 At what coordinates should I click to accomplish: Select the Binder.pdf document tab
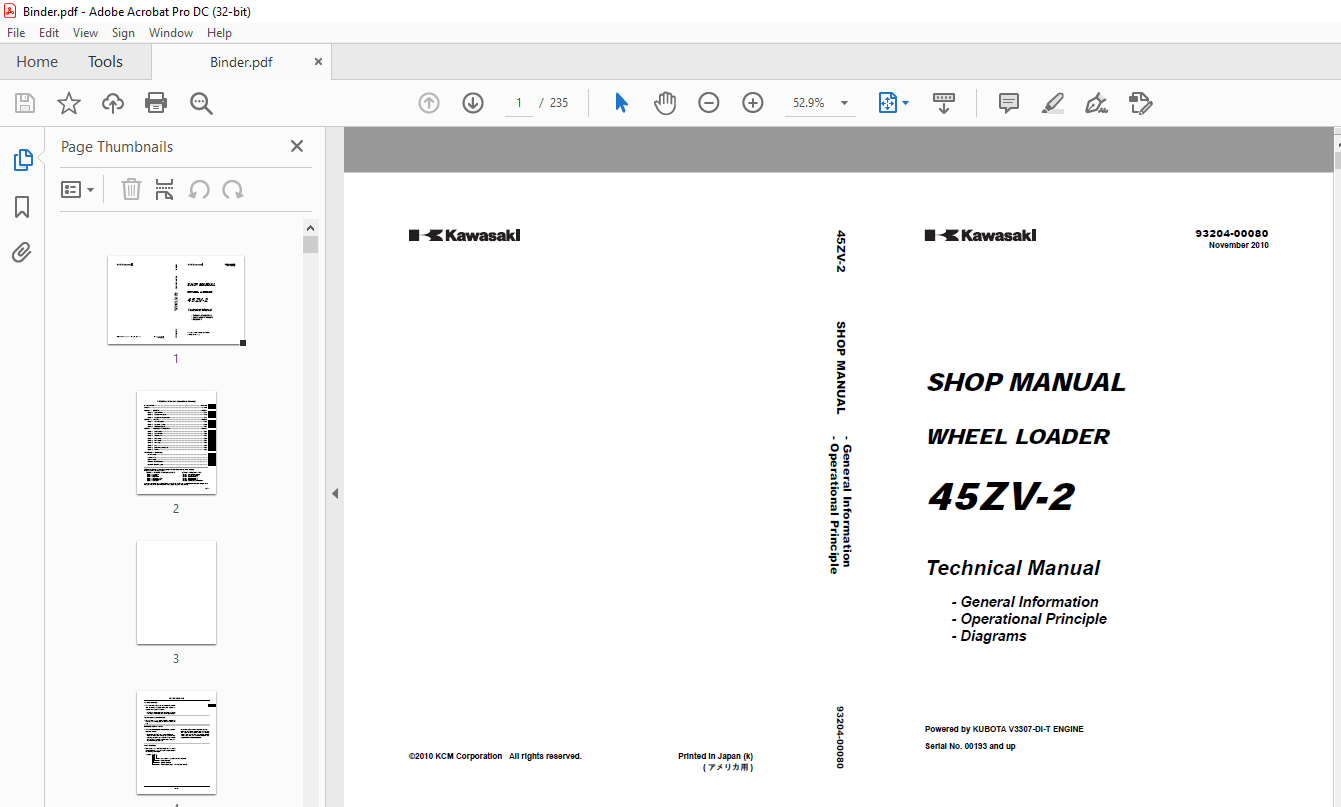tap(241, 62)
